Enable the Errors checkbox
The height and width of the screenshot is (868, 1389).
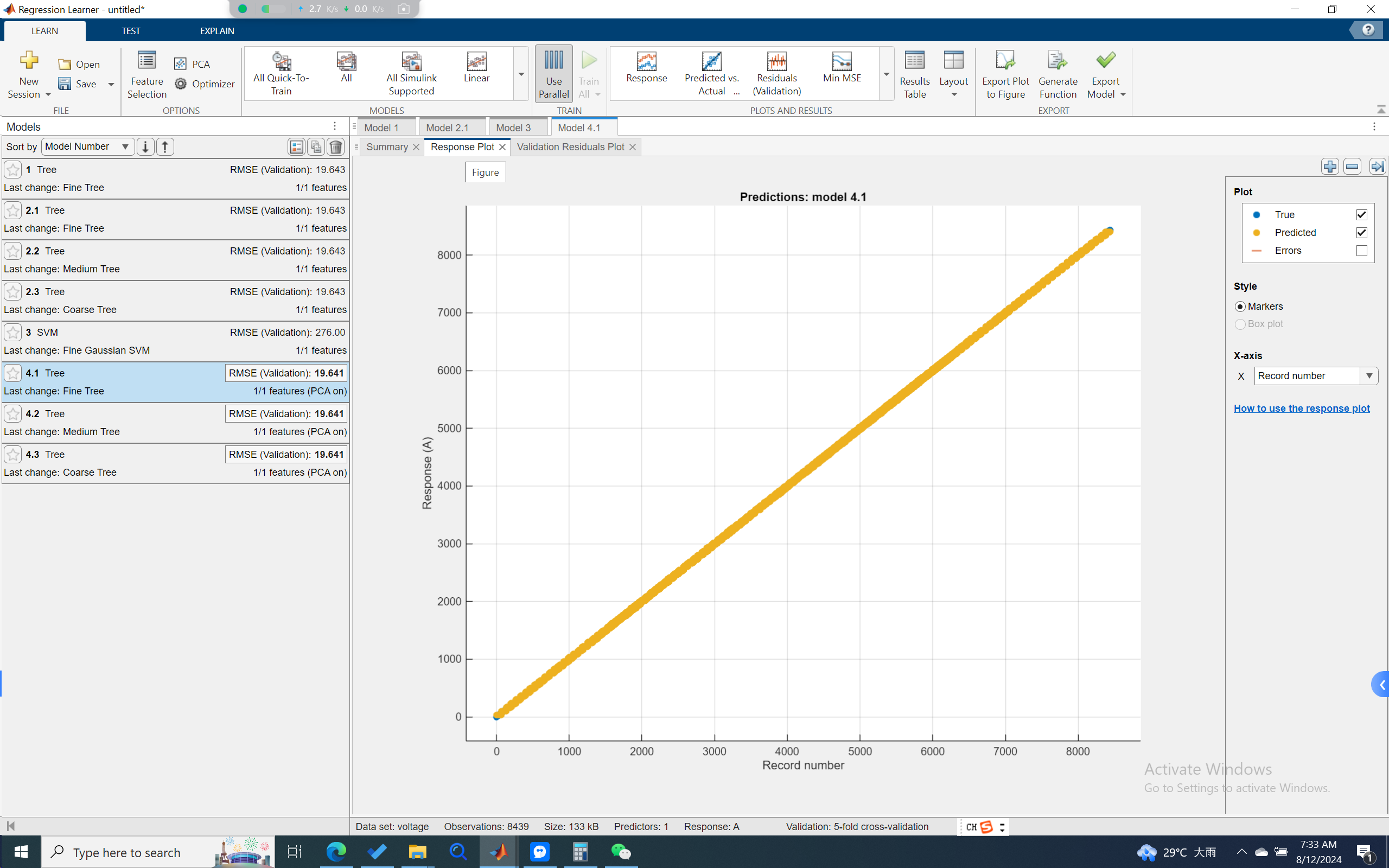click(1361, 251)
